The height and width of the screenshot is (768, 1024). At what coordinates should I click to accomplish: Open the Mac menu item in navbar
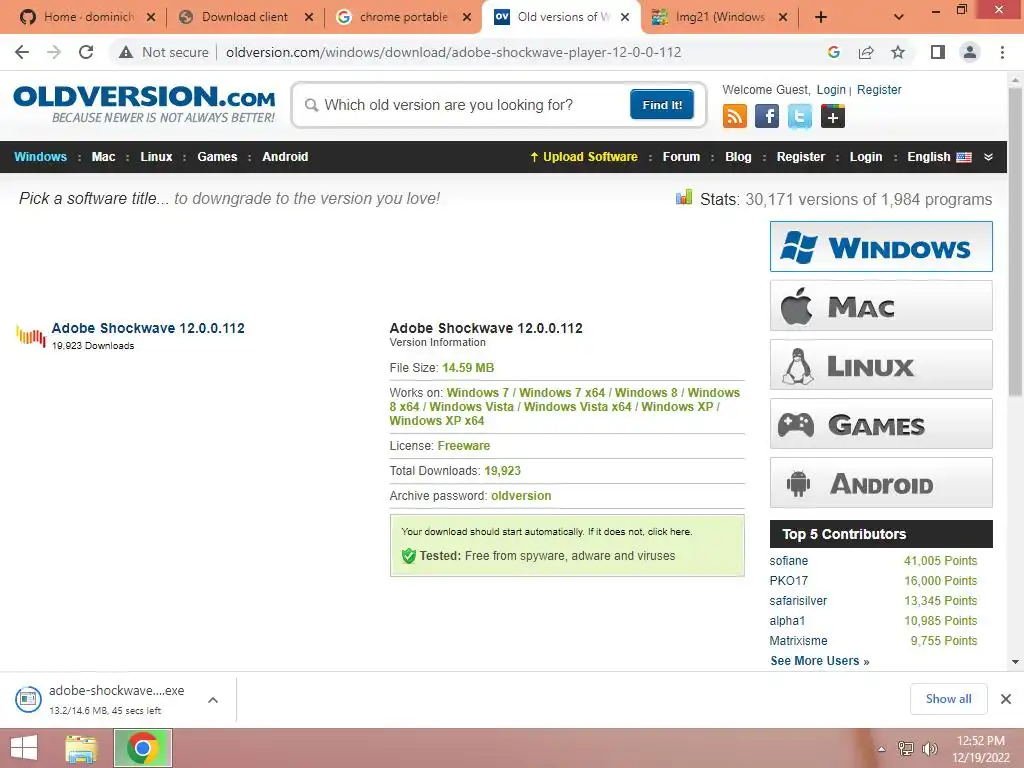click(103, 157)
